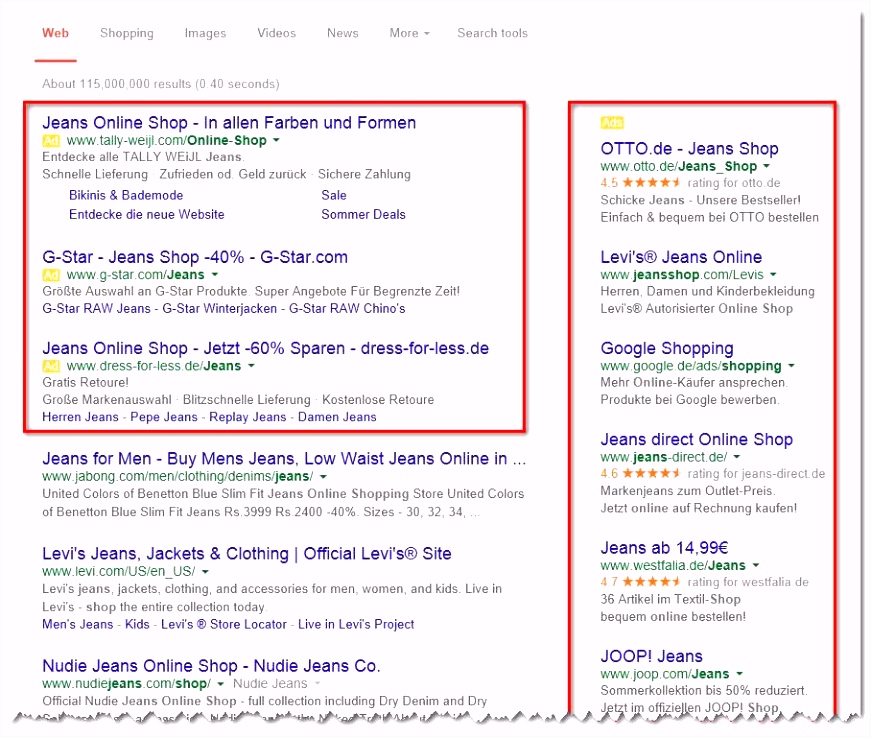The width and height of the screenshot is (871, 738).
Task: Expand the arrow next to westfalia.de/Jeans
Action: (x=756, y=565)
